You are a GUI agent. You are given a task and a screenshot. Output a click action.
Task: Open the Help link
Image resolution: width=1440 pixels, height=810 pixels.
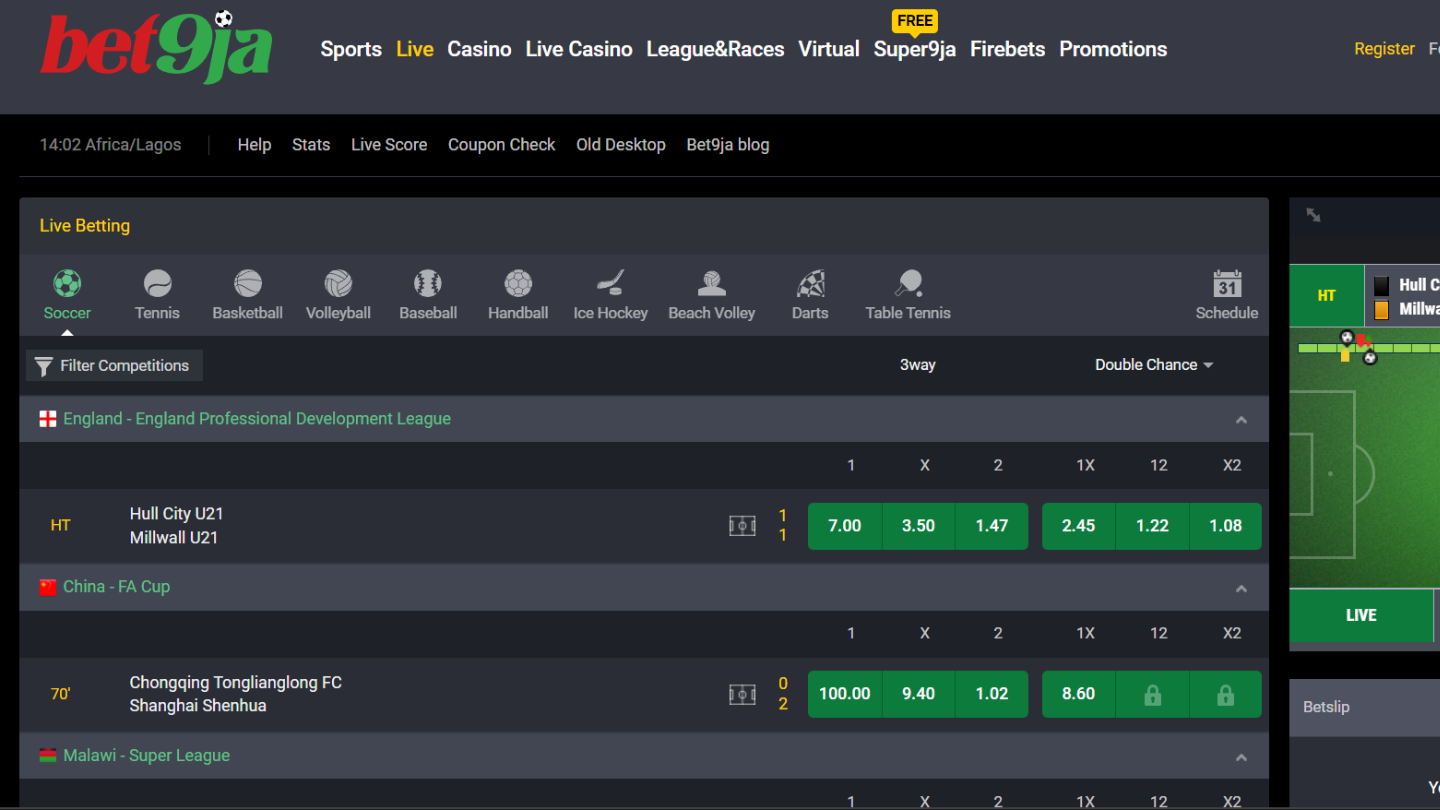pyautogui.click(x=254, y=145)
